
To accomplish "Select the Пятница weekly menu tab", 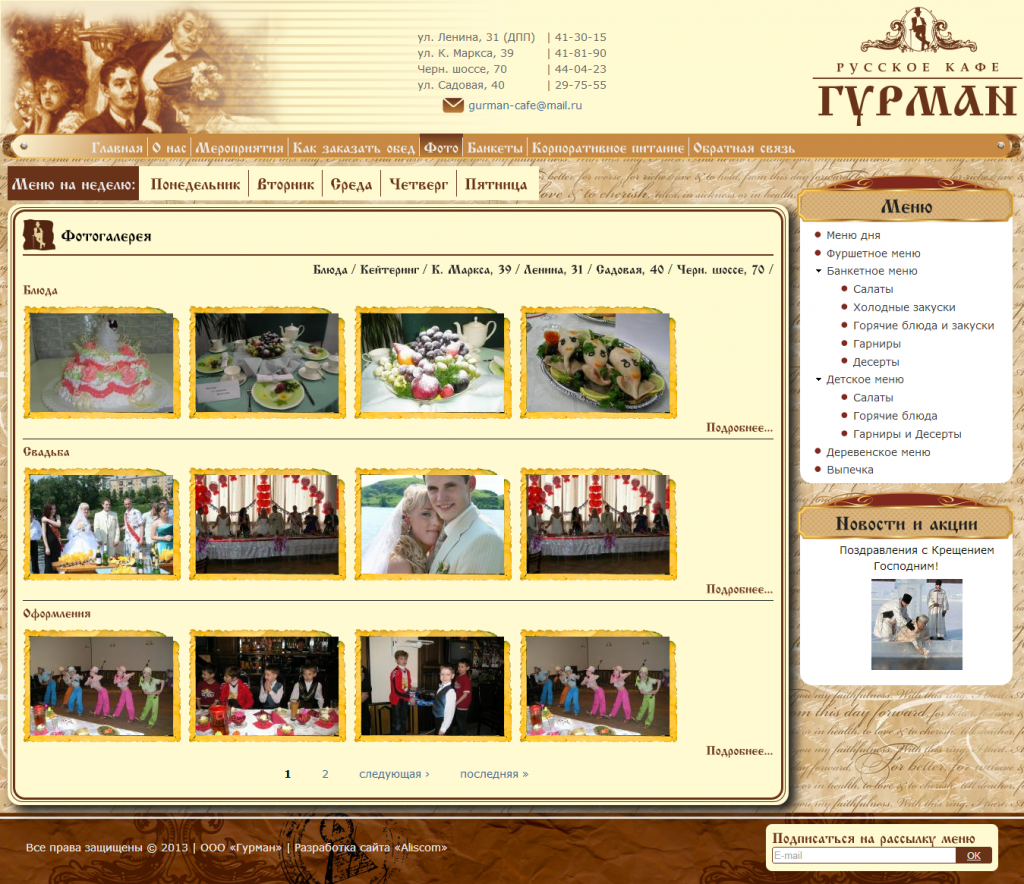I will 496,185.
